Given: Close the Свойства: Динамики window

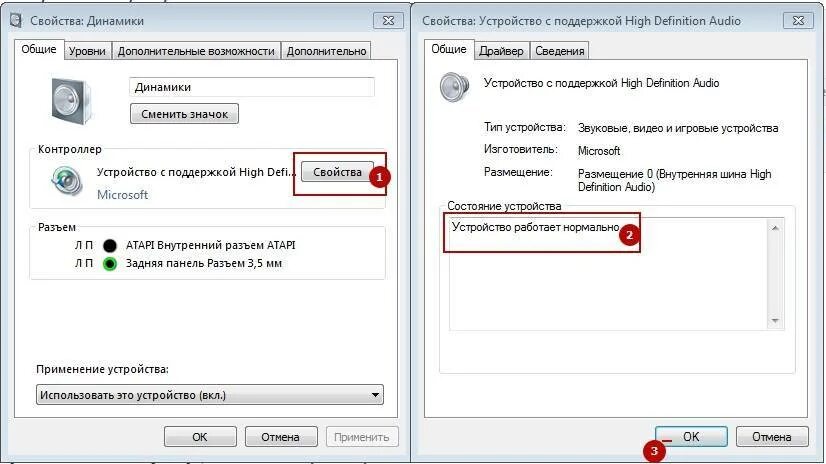Looking at the screenshot, I should click(388, 21).
